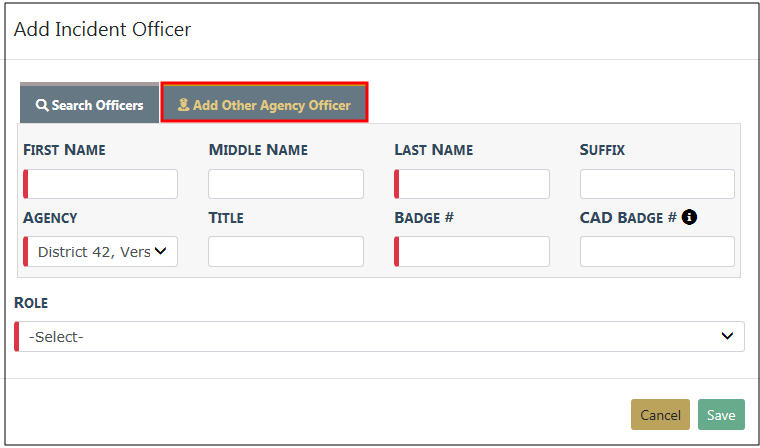Image resolution: width=760 pixels, height=448 pixels.
Task: Focus the Title text field
Action: point(286,252)
